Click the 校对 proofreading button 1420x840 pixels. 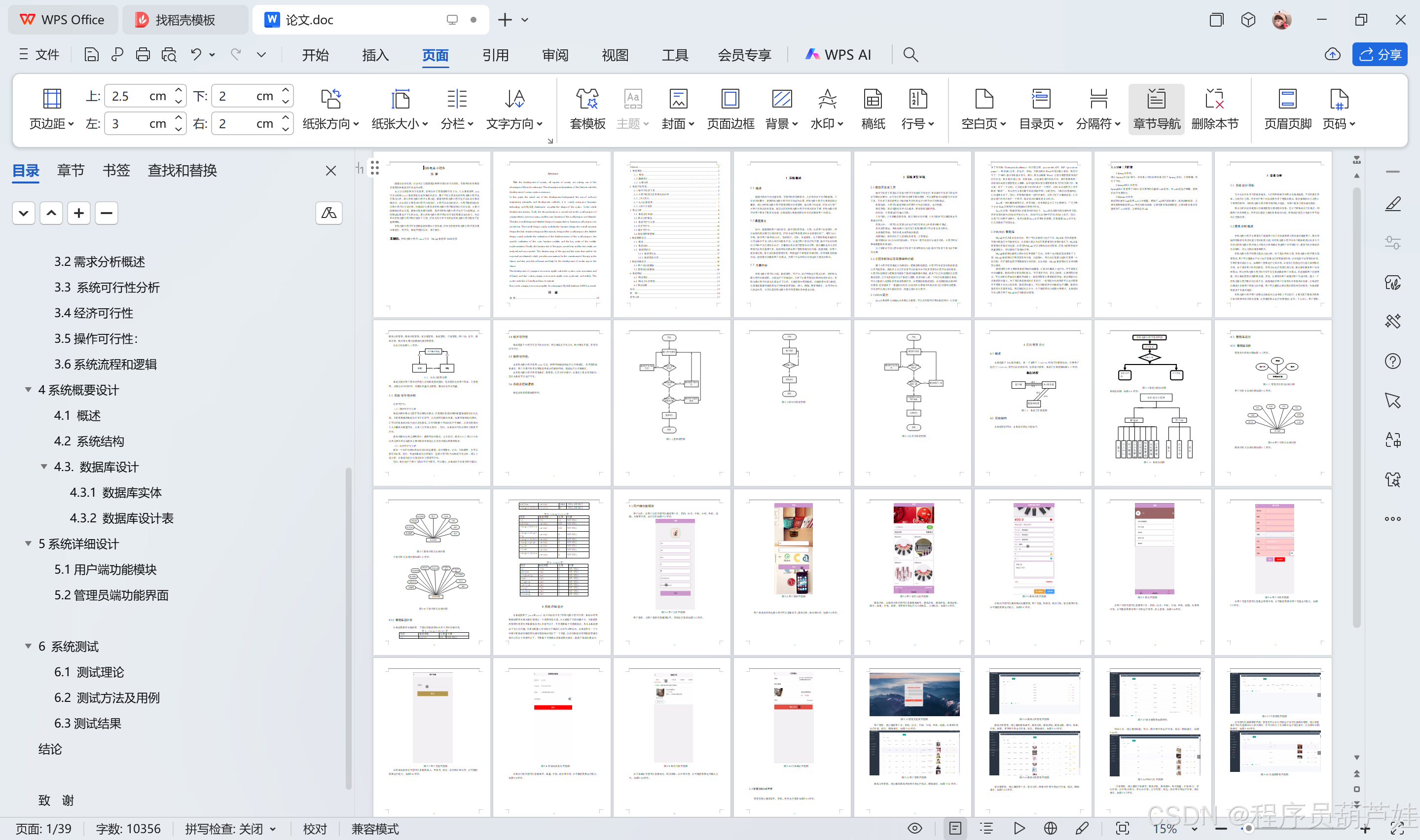pos(315,829)
